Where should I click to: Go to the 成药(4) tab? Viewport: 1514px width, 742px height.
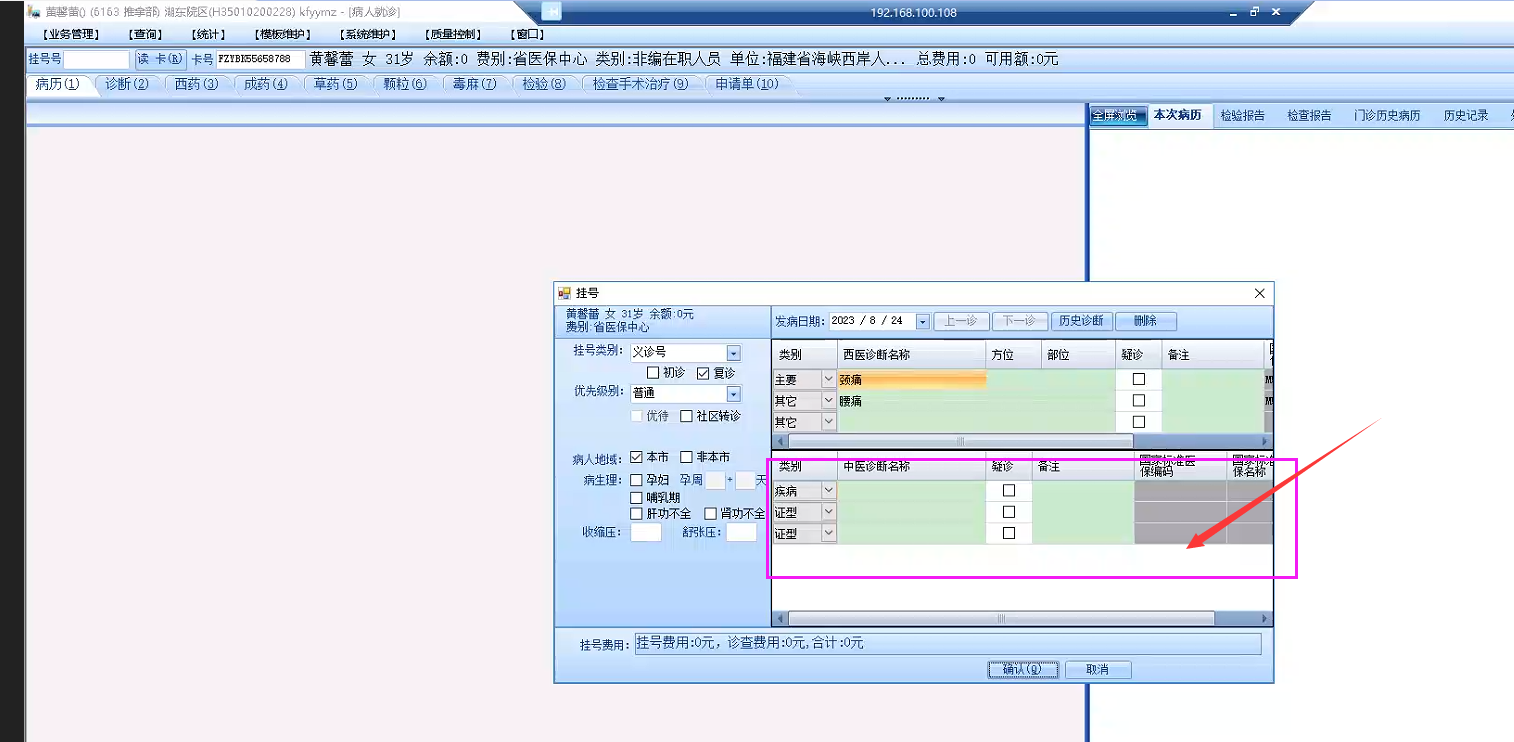coord(266,84)
